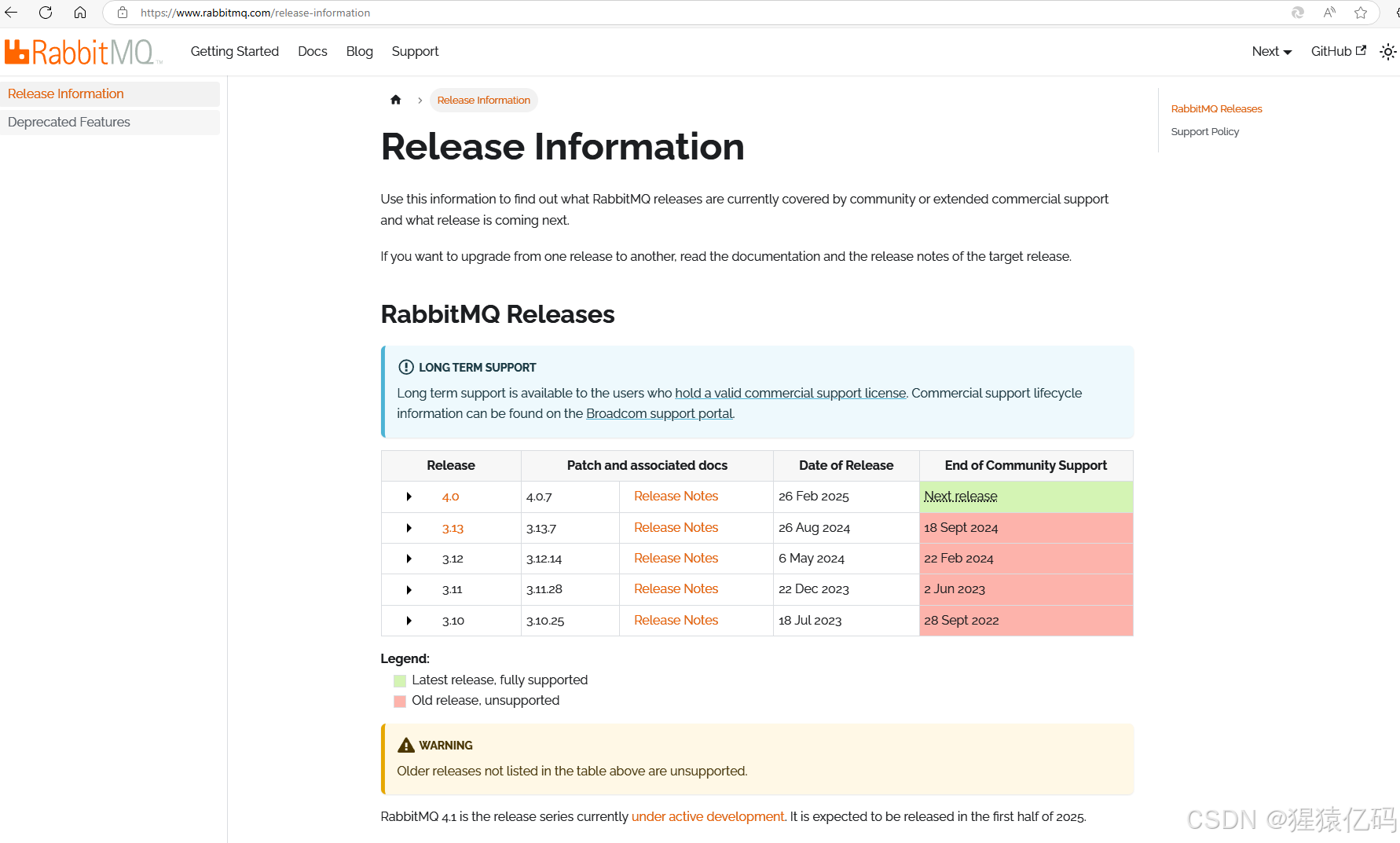Click the Next release link
The width and height of the screenshot is (1400, 843).
960,496
